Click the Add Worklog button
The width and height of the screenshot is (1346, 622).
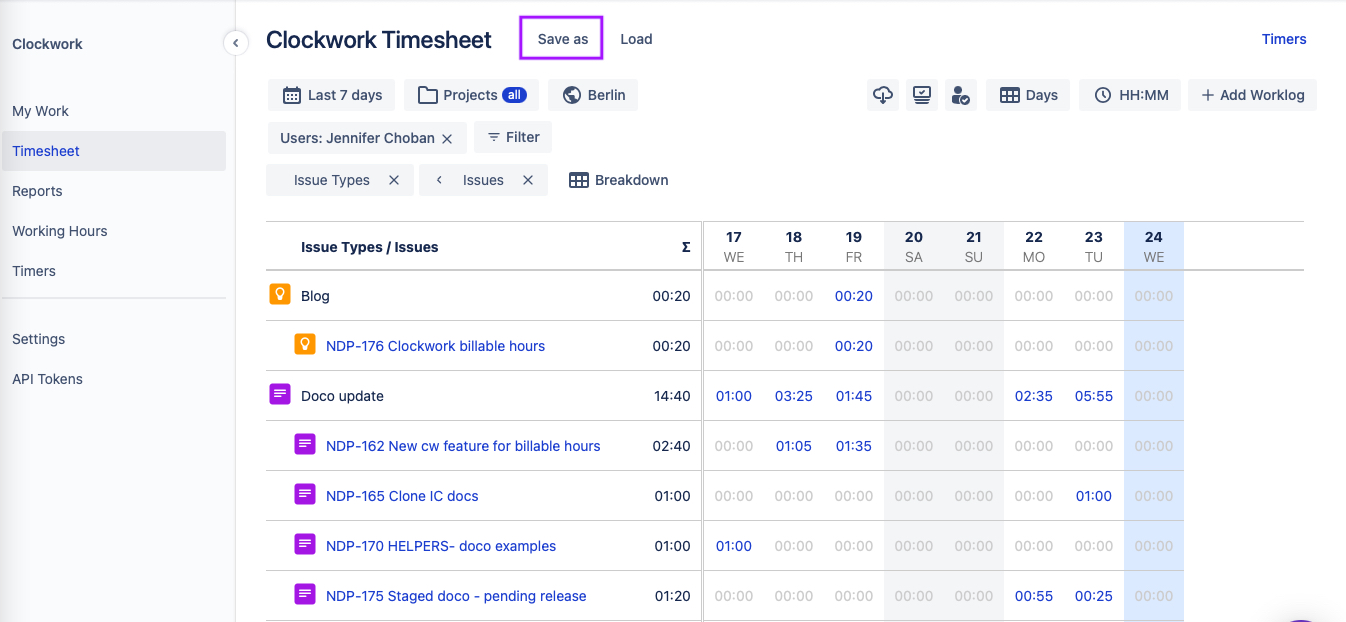[x=1252, y=95]
